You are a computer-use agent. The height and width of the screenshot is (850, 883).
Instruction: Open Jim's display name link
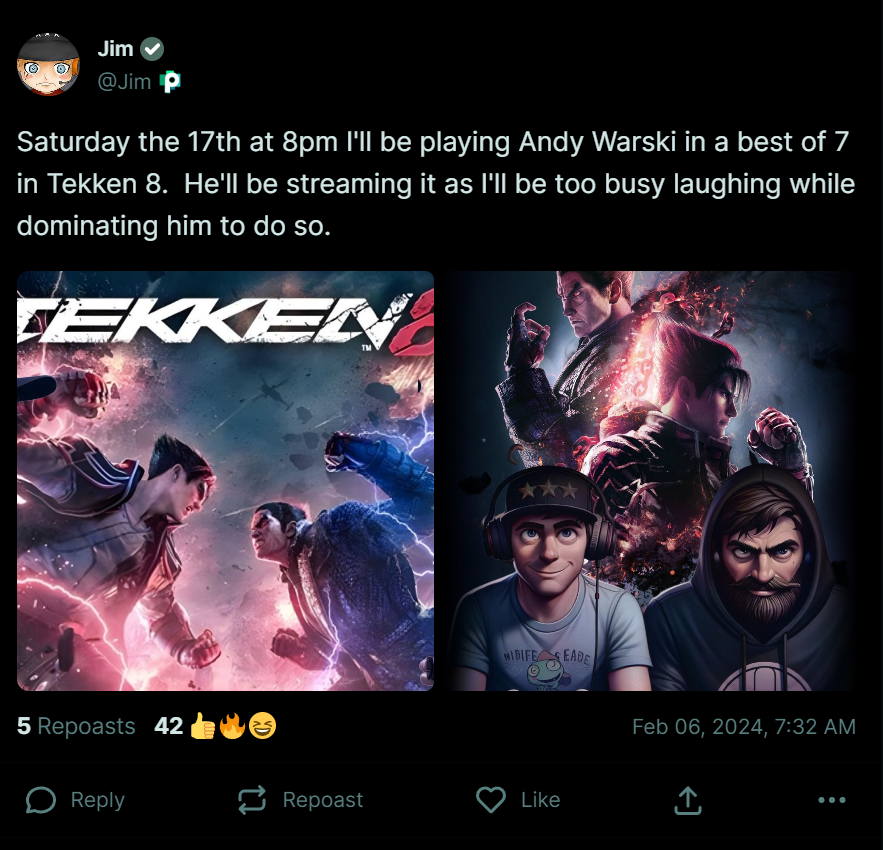pyautogui.click(x=116, y=49)
